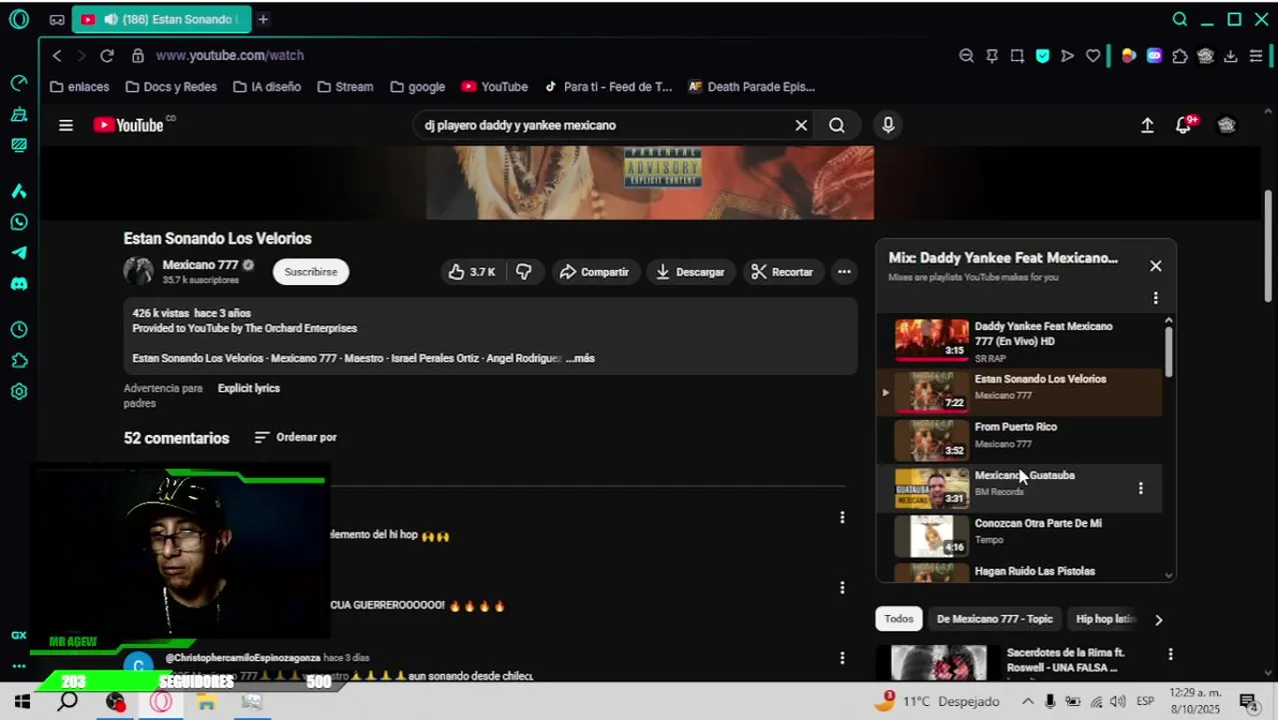Open a new browser tab
Image resolution: width=1278 pixels, height=720 pixels.
pyautogui.click(x=263, y=19)
